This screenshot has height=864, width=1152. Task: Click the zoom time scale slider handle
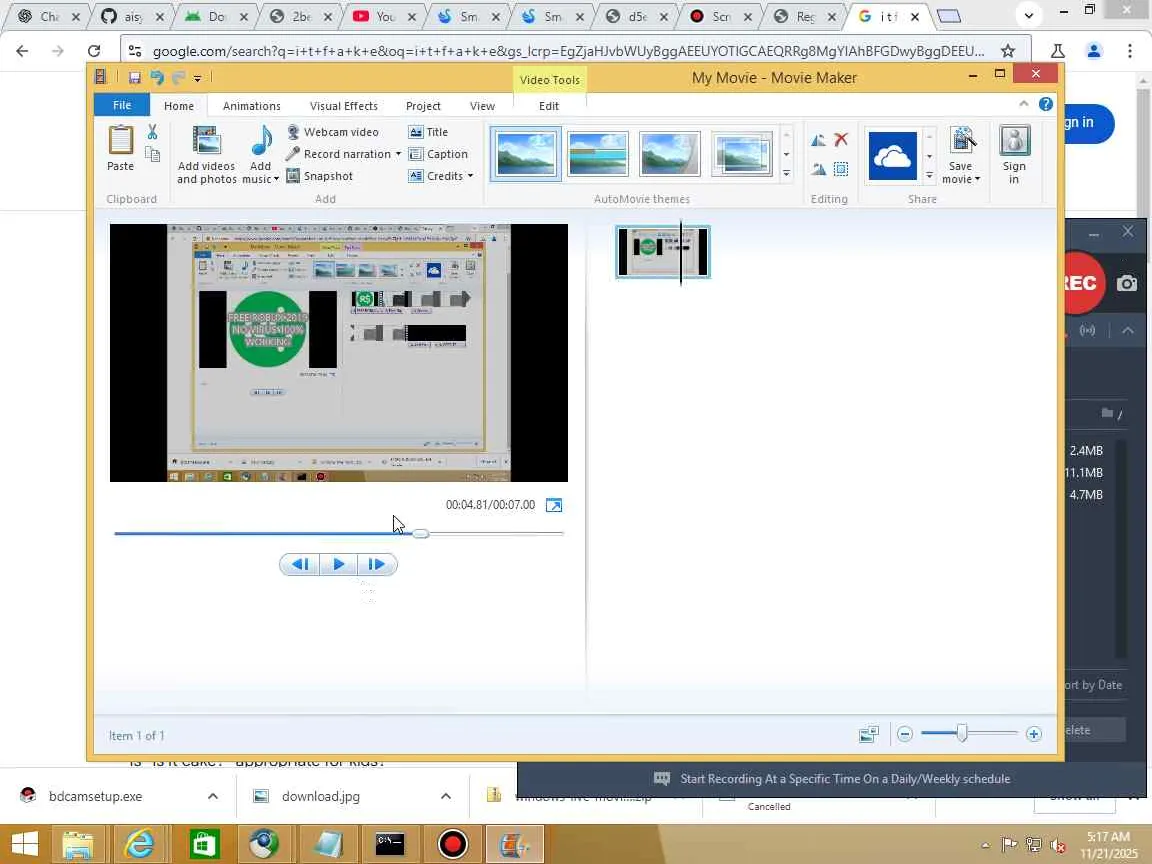(962, 733)
